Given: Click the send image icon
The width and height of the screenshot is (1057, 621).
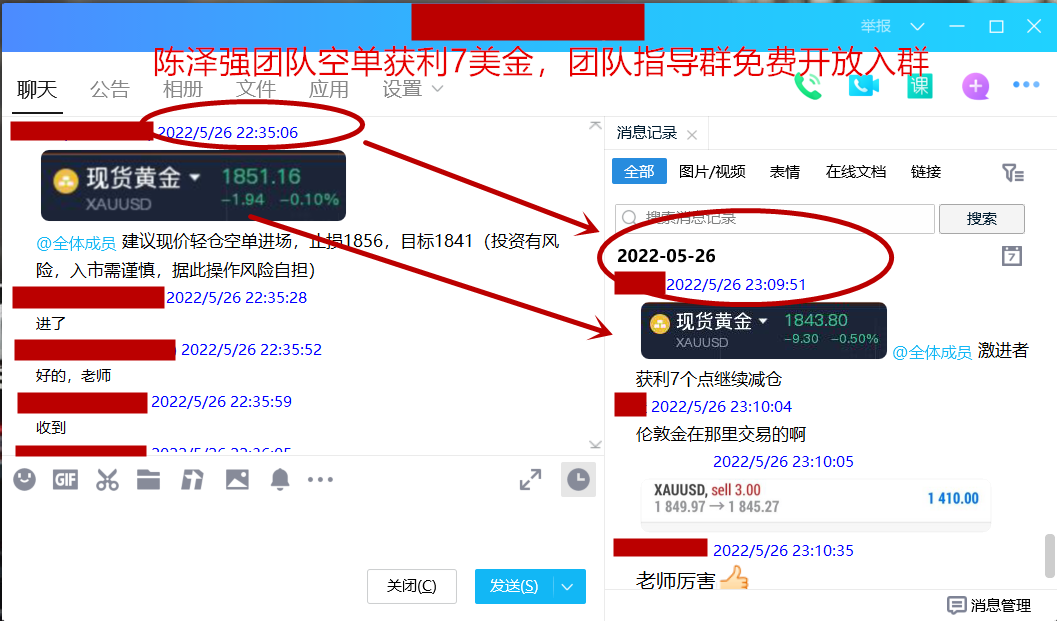Looking at the screenshot, I should [237, 480].
